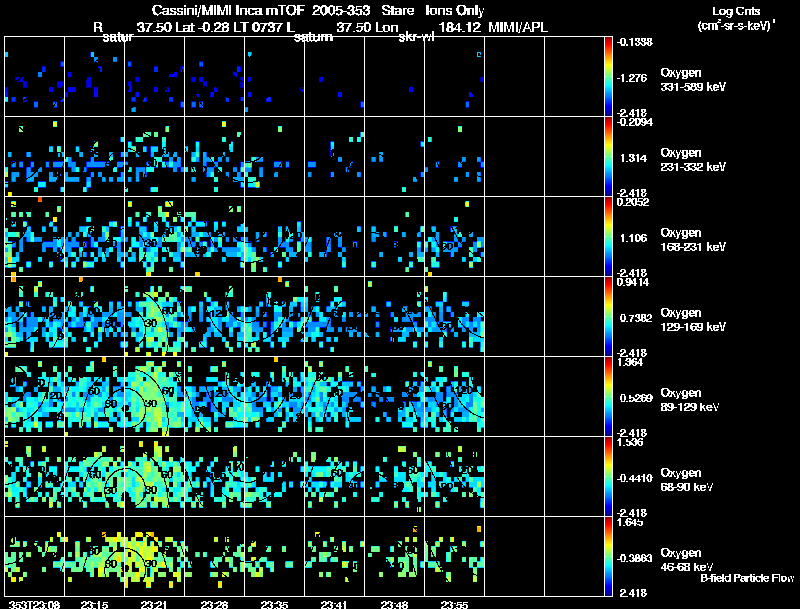Select the 'Oxygen 129-169 keV' label
This screenshot has height=609, width=800.
693,320
